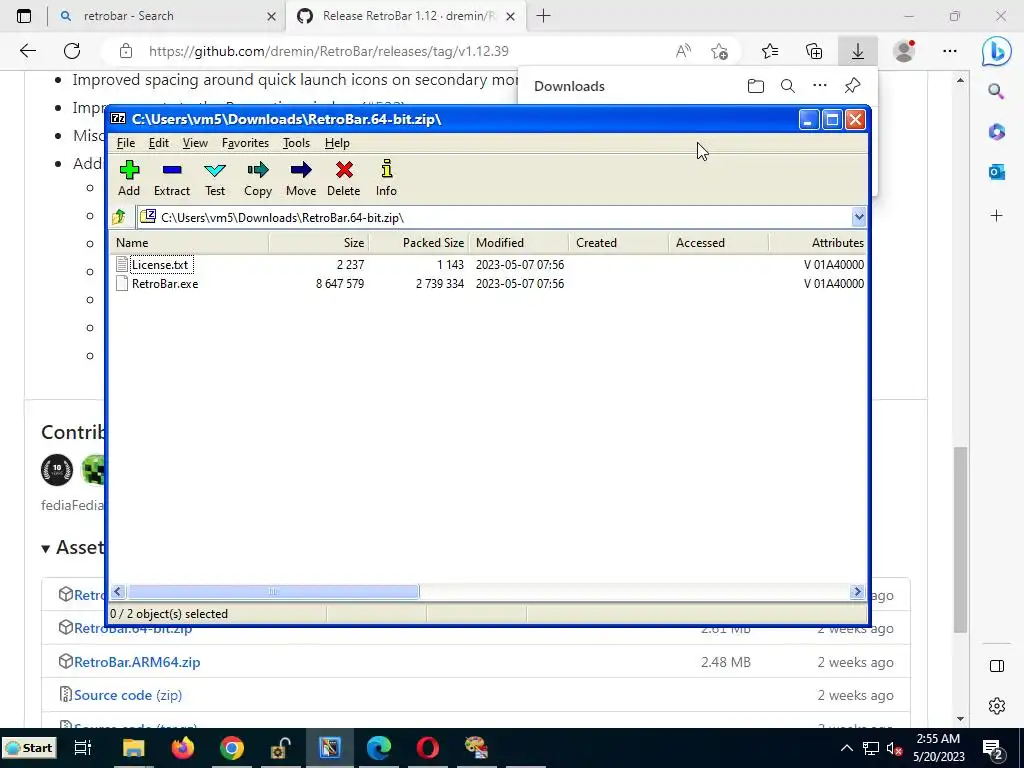Click the 7-Zip scroll left arrow
The height and width of the screenshot is (768, 1024).
point(118,592)
